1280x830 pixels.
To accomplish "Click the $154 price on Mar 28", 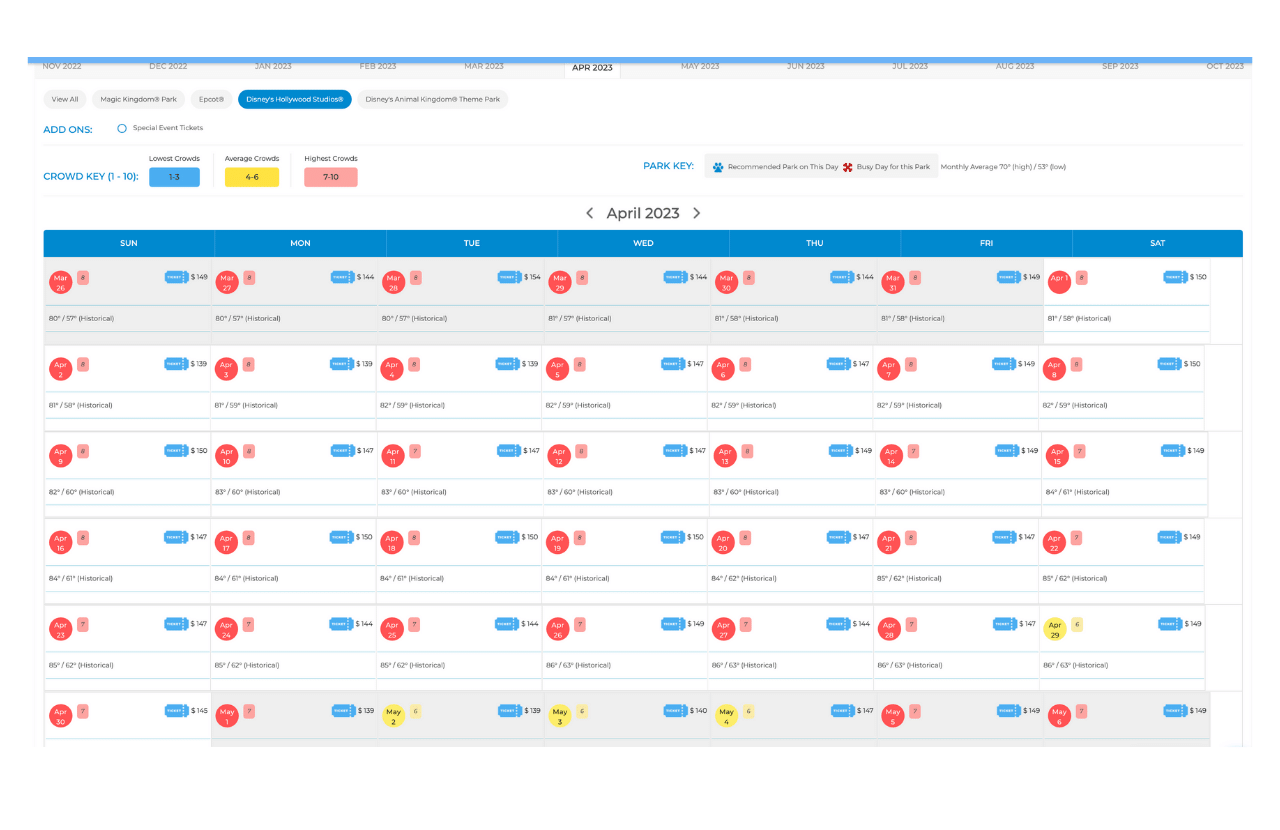I will coord(532,277).
